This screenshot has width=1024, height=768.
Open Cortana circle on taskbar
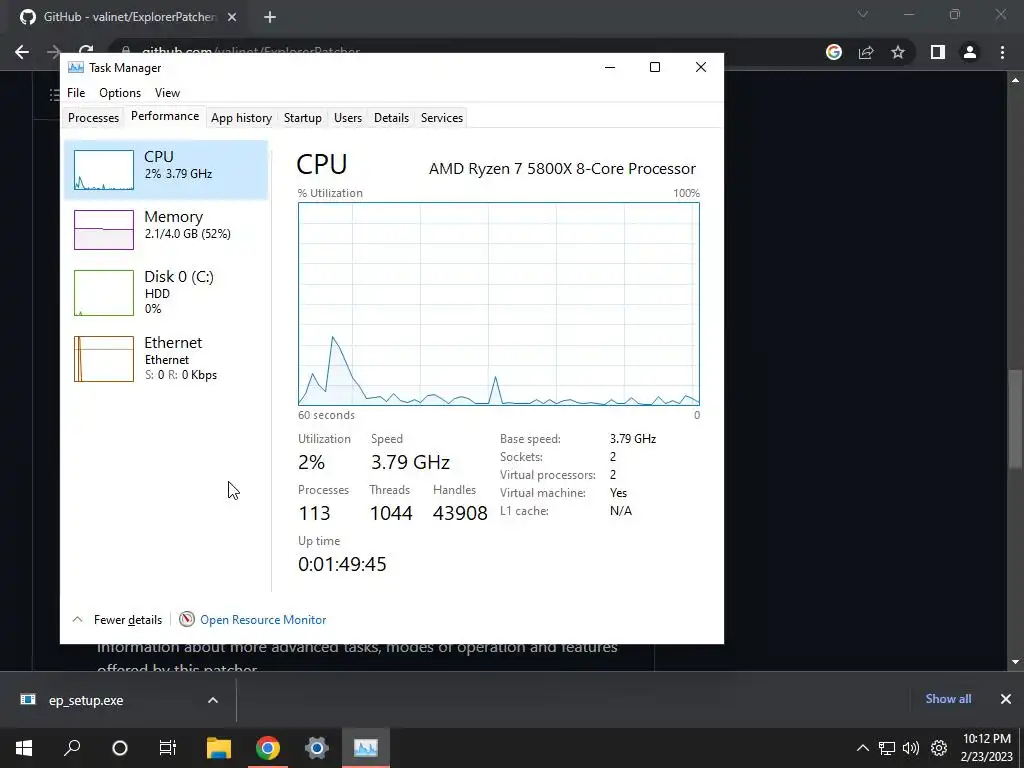click(x=120, y=748)
